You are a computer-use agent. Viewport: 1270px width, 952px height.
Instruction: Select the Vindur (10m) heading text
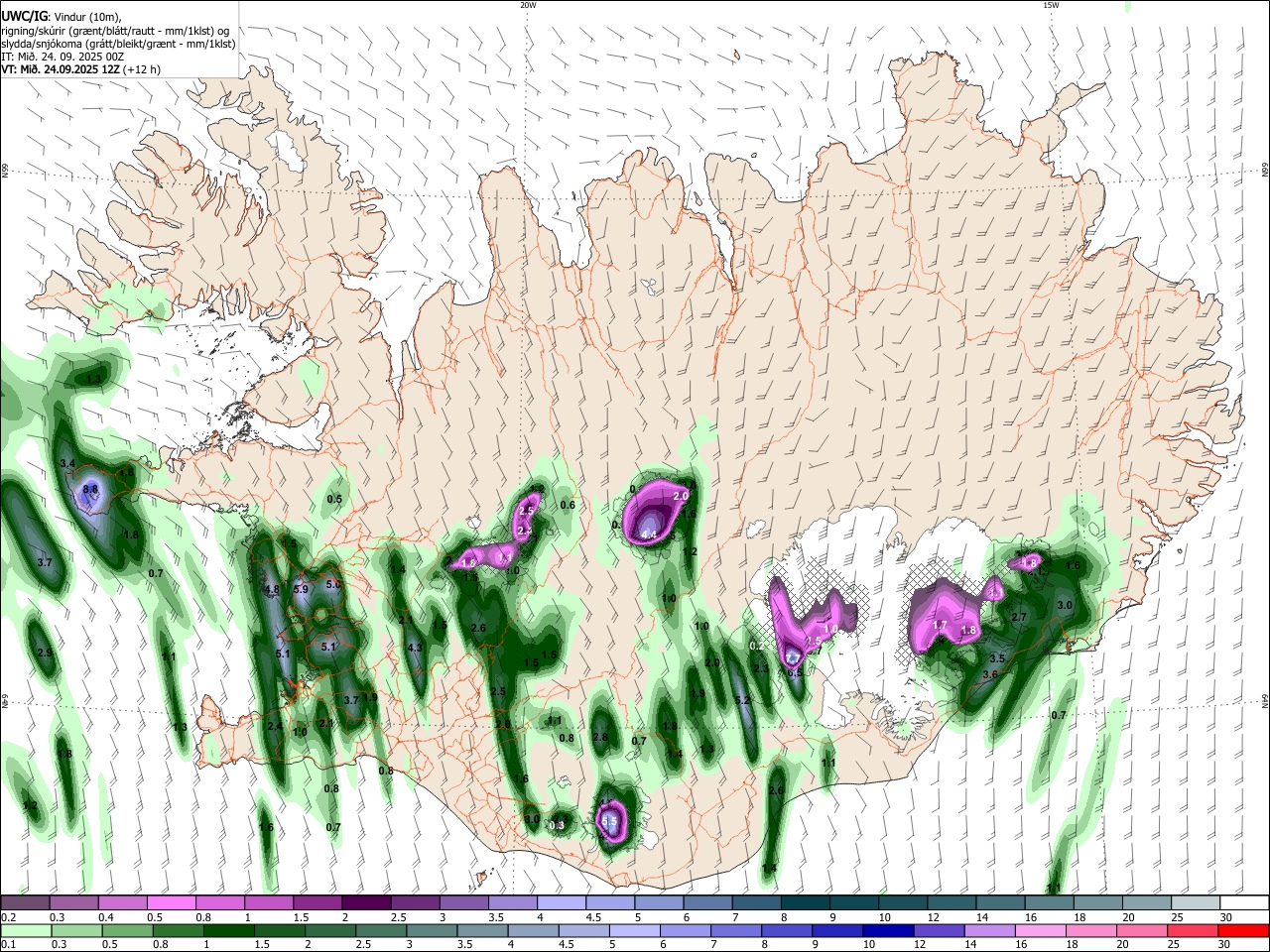pos(87,16)
